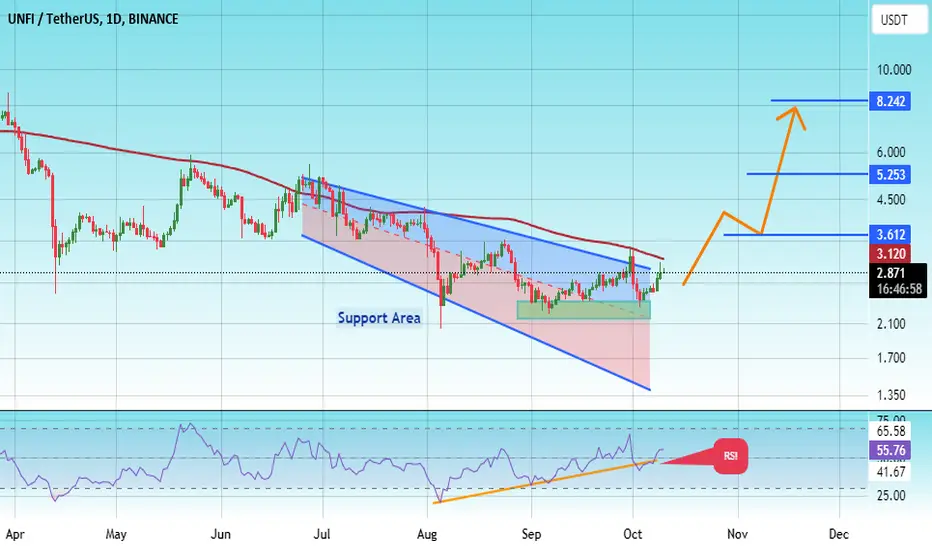Click the Apr label on time axis
The height and width of the screenshot is (550, 932).
coord(15,535)
